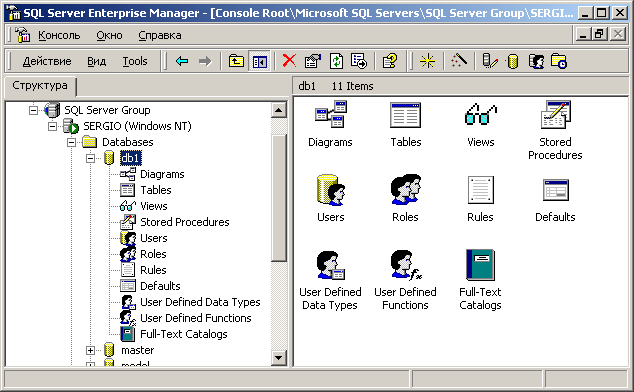Select Tables in the tree
634x392 pixels.
coord(156,190)
